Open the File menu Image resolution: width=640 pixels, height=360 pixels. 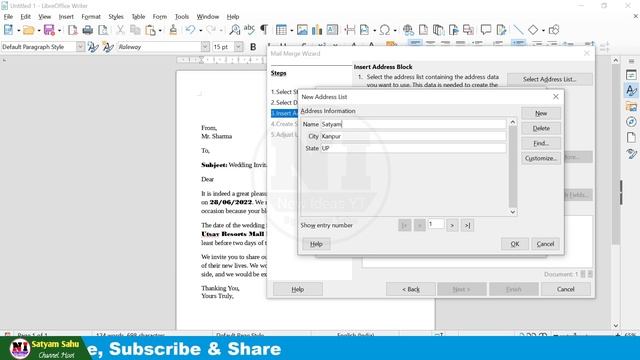tap(8, 17)
